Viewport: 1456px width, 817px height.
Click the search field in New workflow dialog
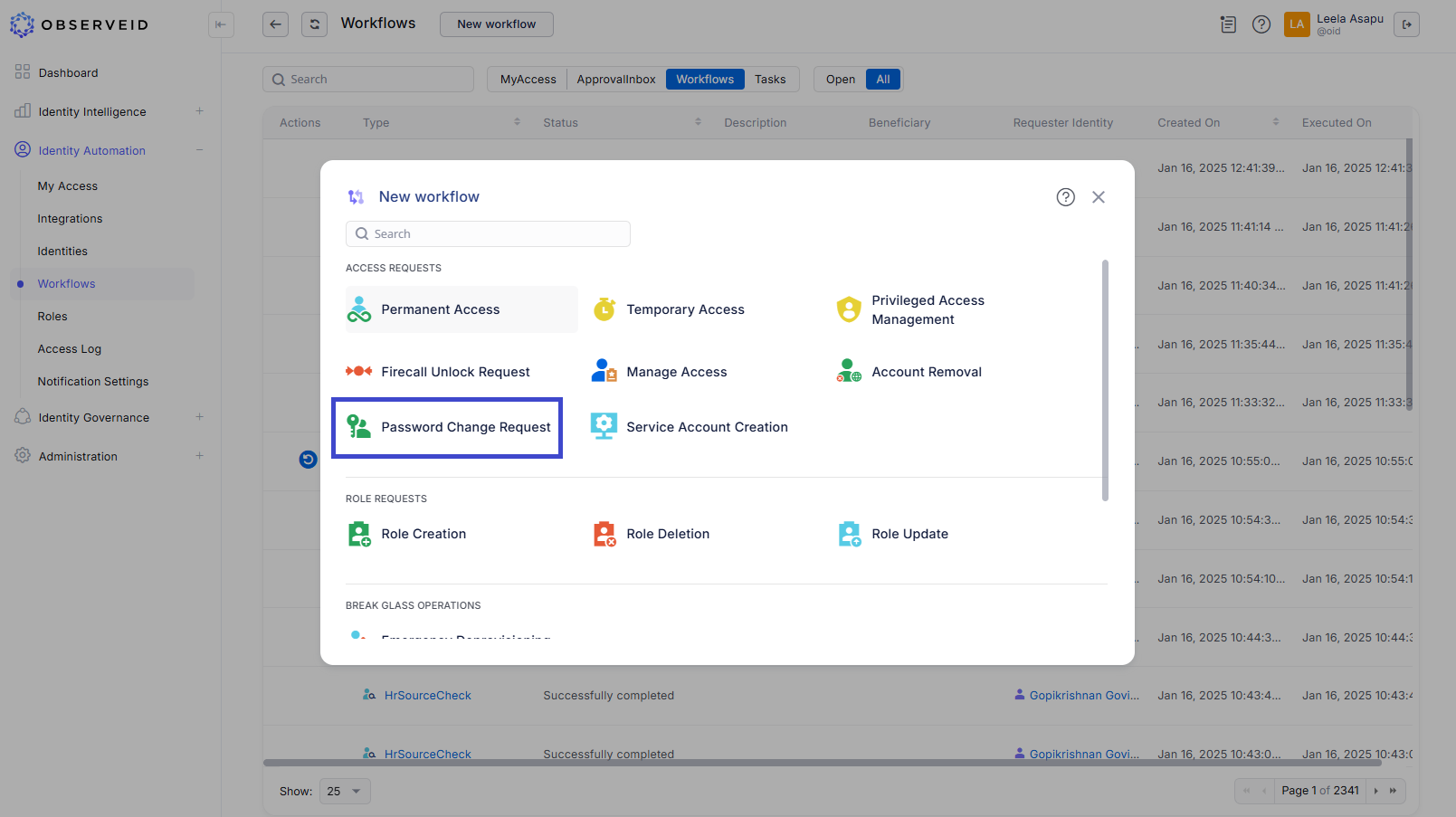pos(489,234)
